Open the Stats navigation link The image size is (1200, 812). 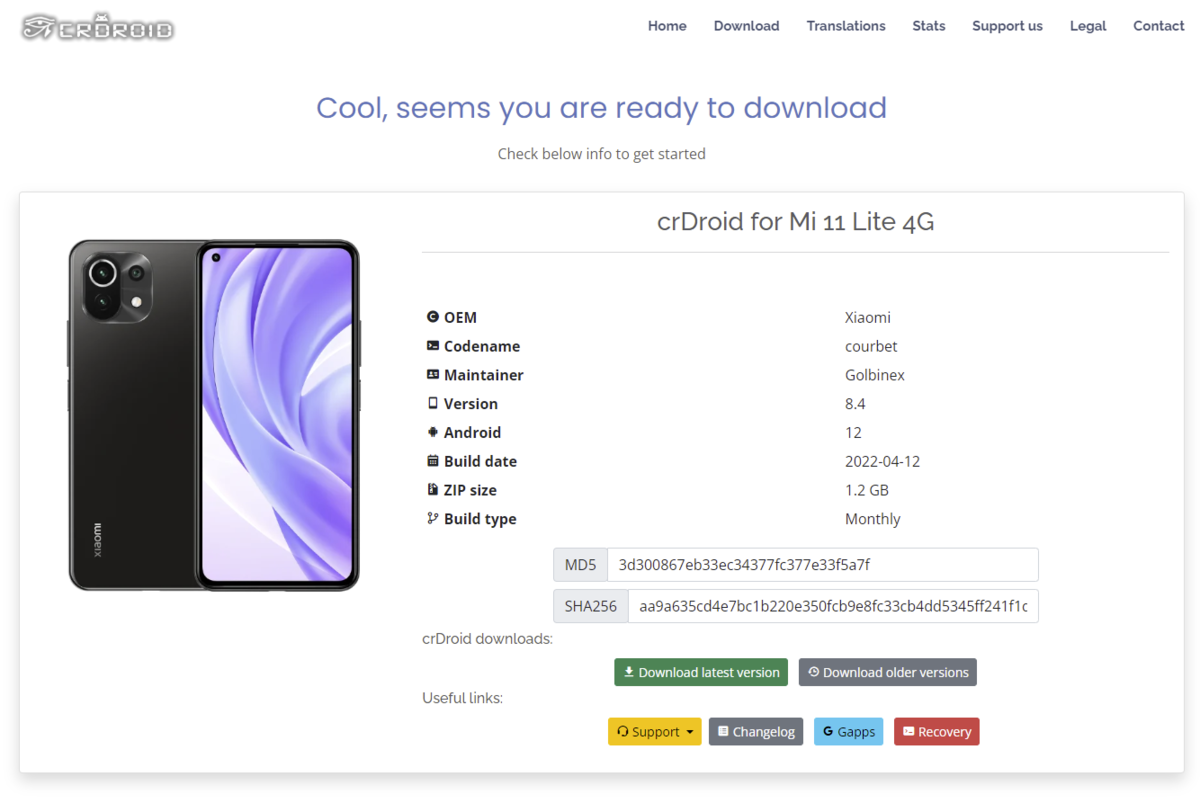[x=929, y=26]
